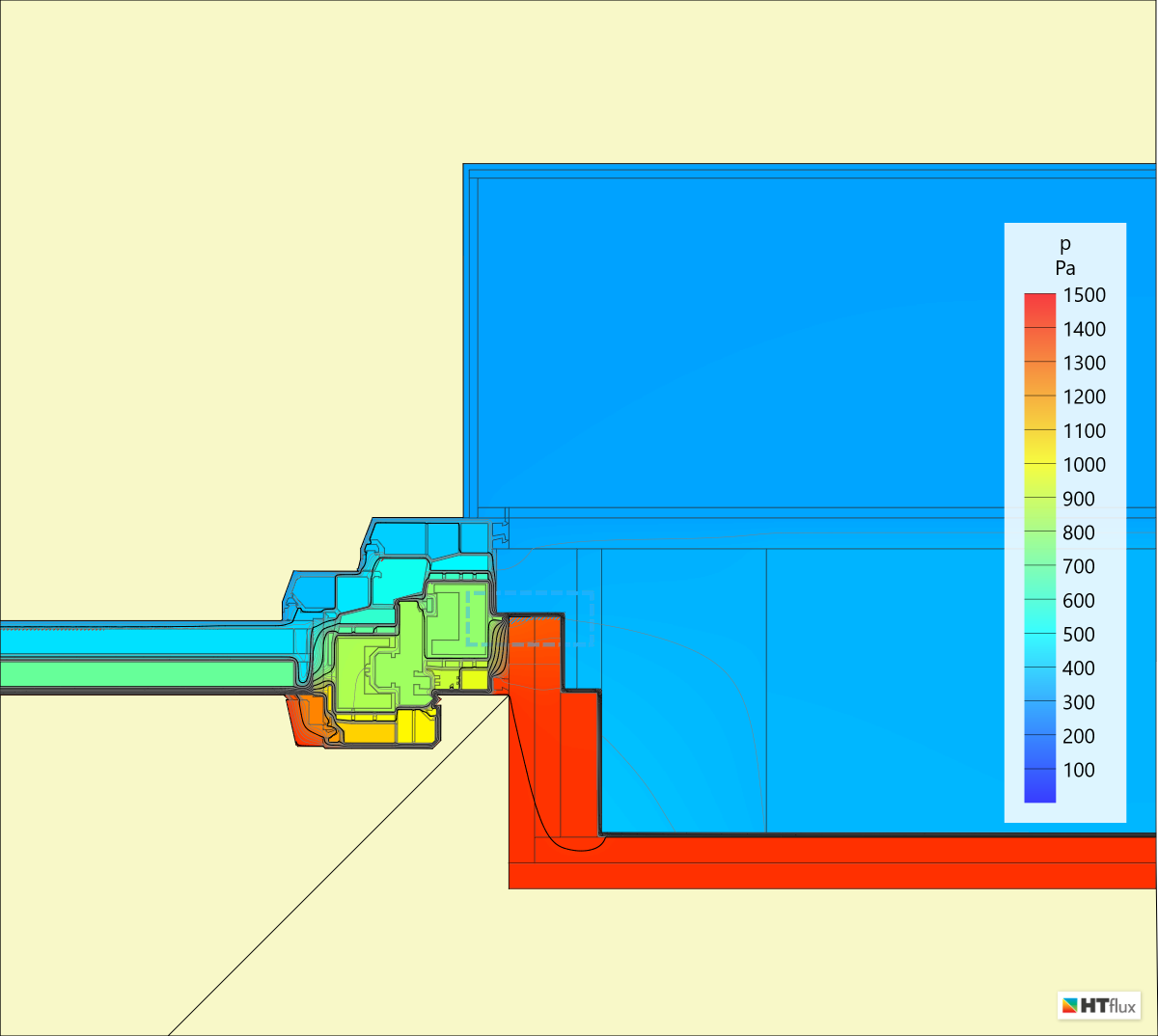Viewport: 1158px width, 1036px height.
Task: Click the 800 legend value
Action: tap(1079, 532)
